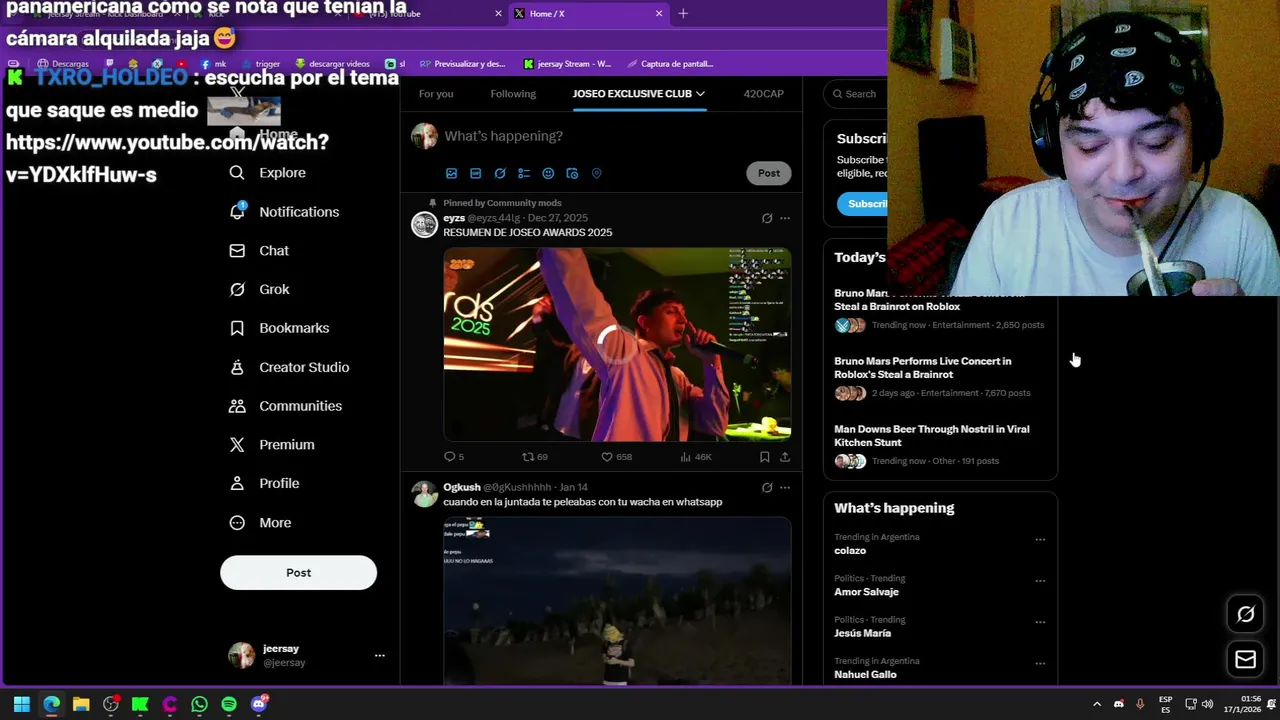This screenshot has width=1280, height=720.
Task: Open Explore from the sidebar
Action: click(x=267, y=173)
